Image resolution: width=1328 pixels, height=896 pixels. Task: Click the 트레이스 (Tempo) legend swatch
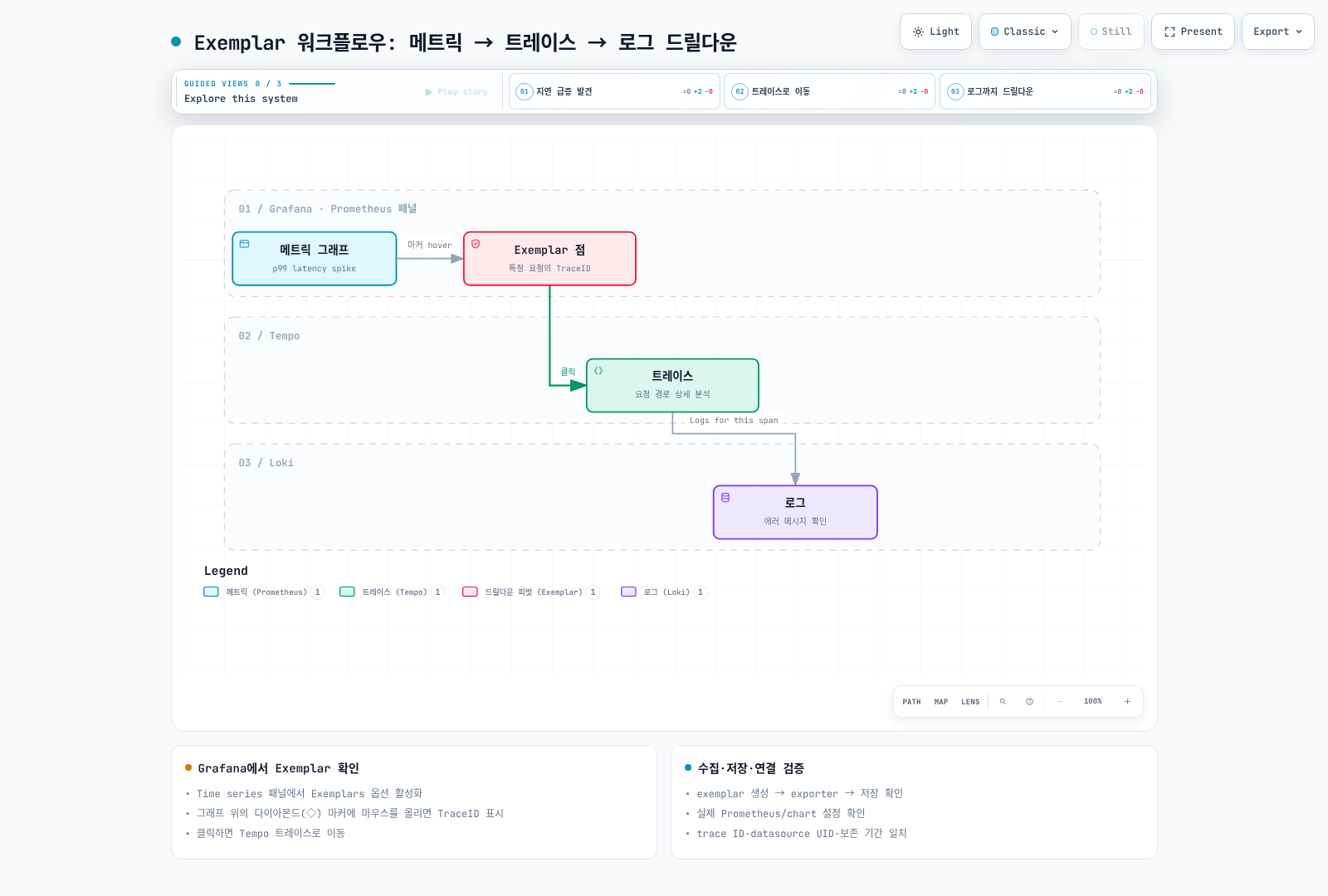click(x=347, y=592)
